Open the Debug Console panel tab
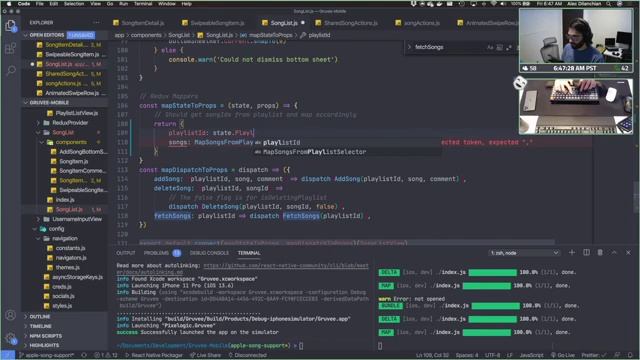The image size is (640, 360). point(209,253)
